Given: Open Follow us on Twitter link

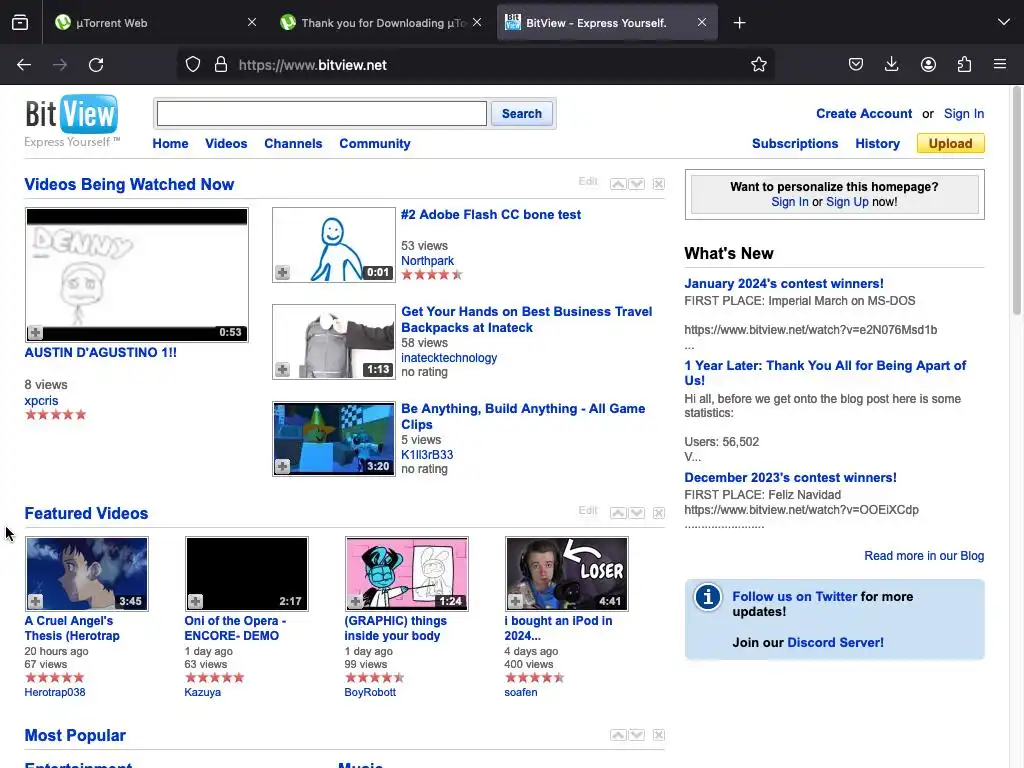Looking at the screenshot, I should click(795, 596).
